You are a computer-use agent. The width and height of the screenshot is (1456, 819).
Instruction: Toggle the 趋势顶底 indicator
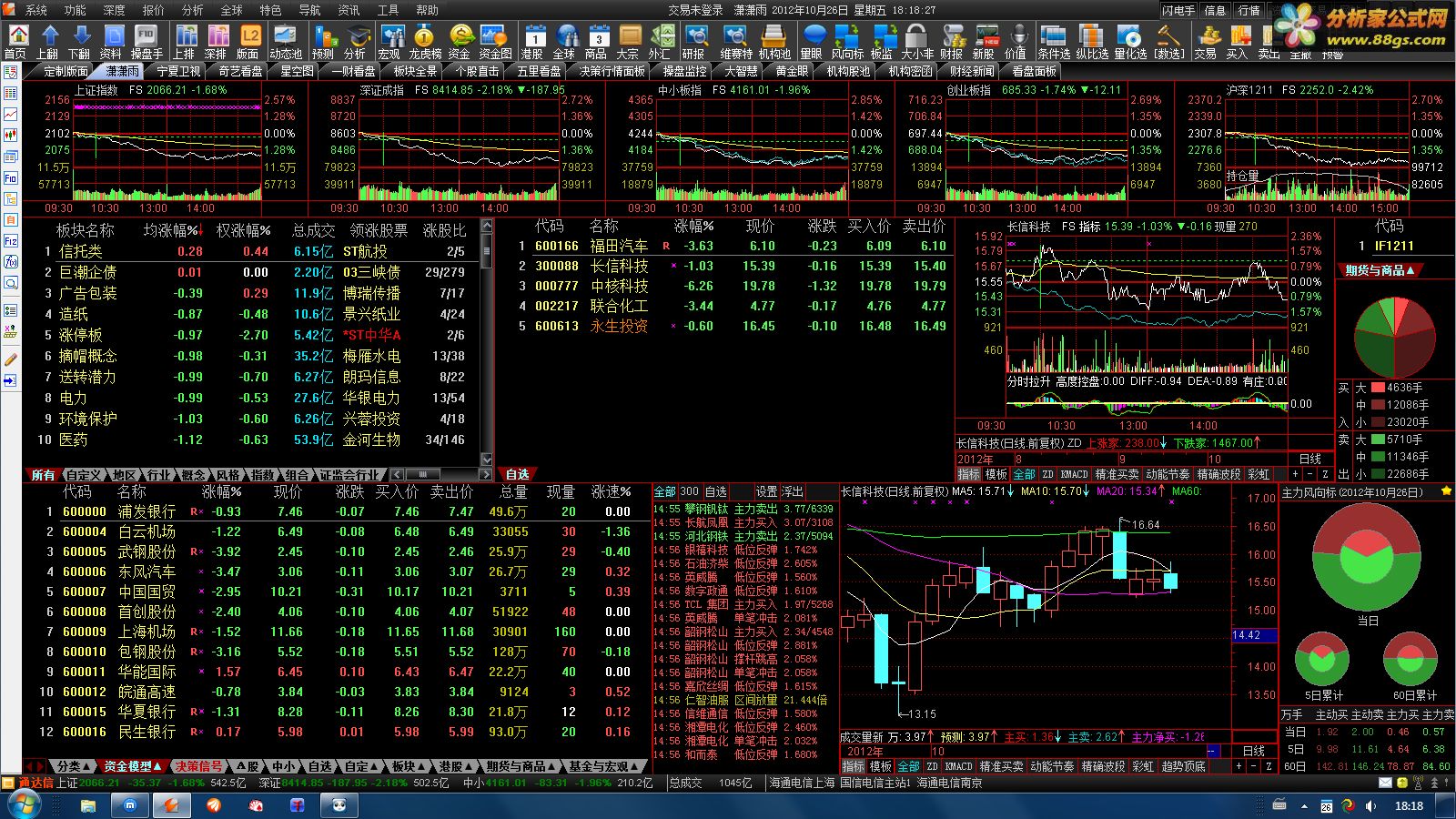point(1183,766)
